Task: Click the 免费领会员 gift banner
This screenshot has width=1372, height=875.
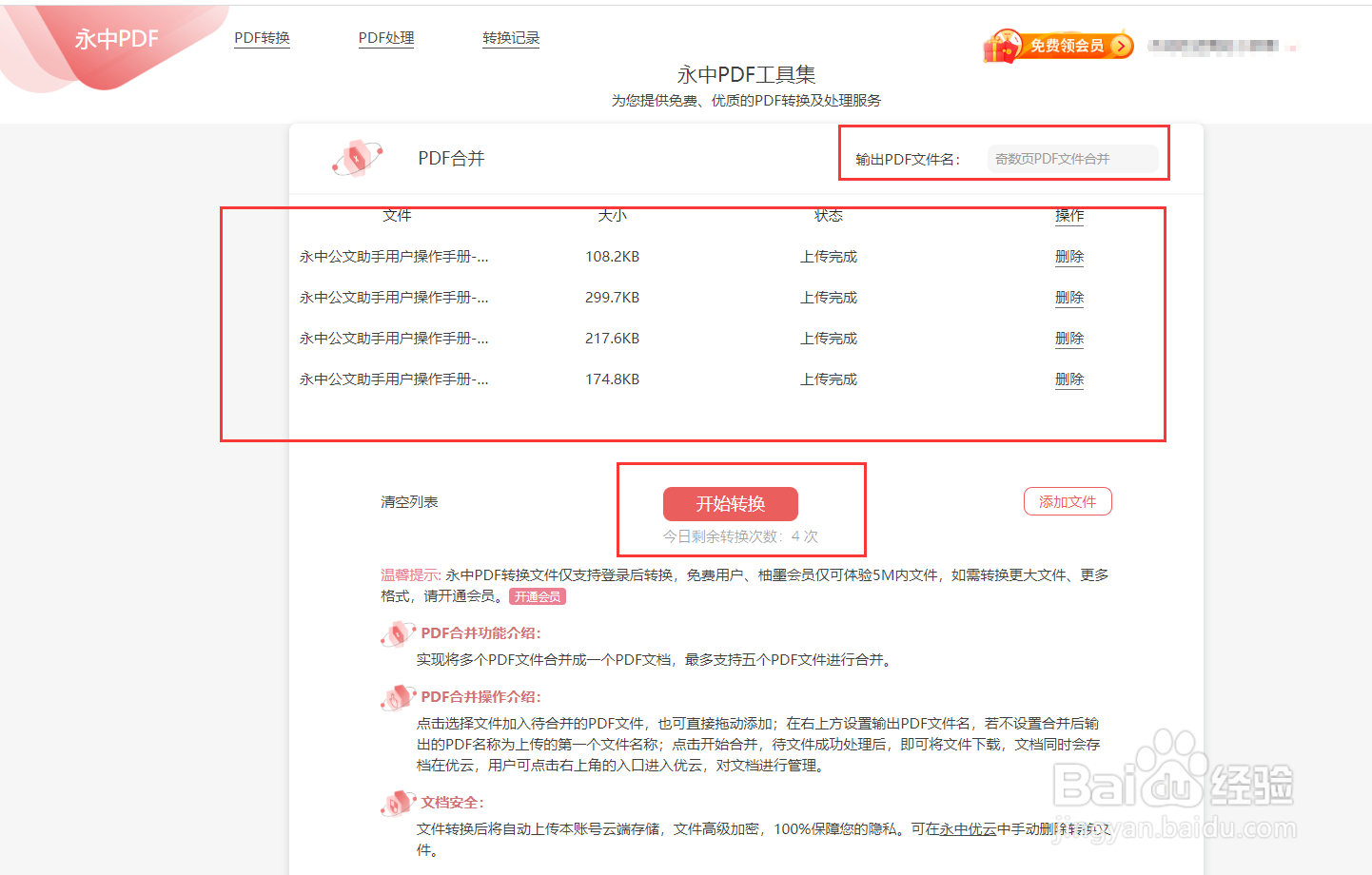Action: click(1058, 46)
